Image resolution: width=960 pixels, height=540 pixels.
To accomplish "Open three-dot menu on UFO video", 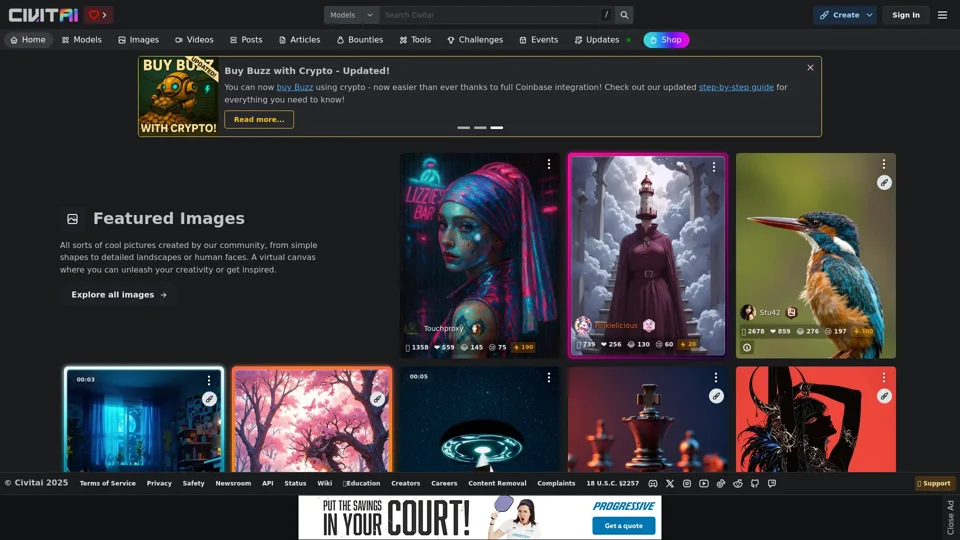I will 549,378.
